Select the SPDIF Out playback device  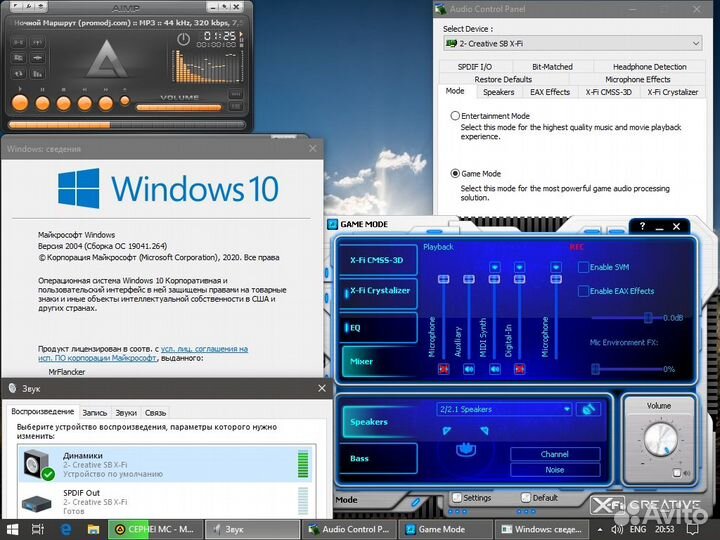(x=166, y=501)
